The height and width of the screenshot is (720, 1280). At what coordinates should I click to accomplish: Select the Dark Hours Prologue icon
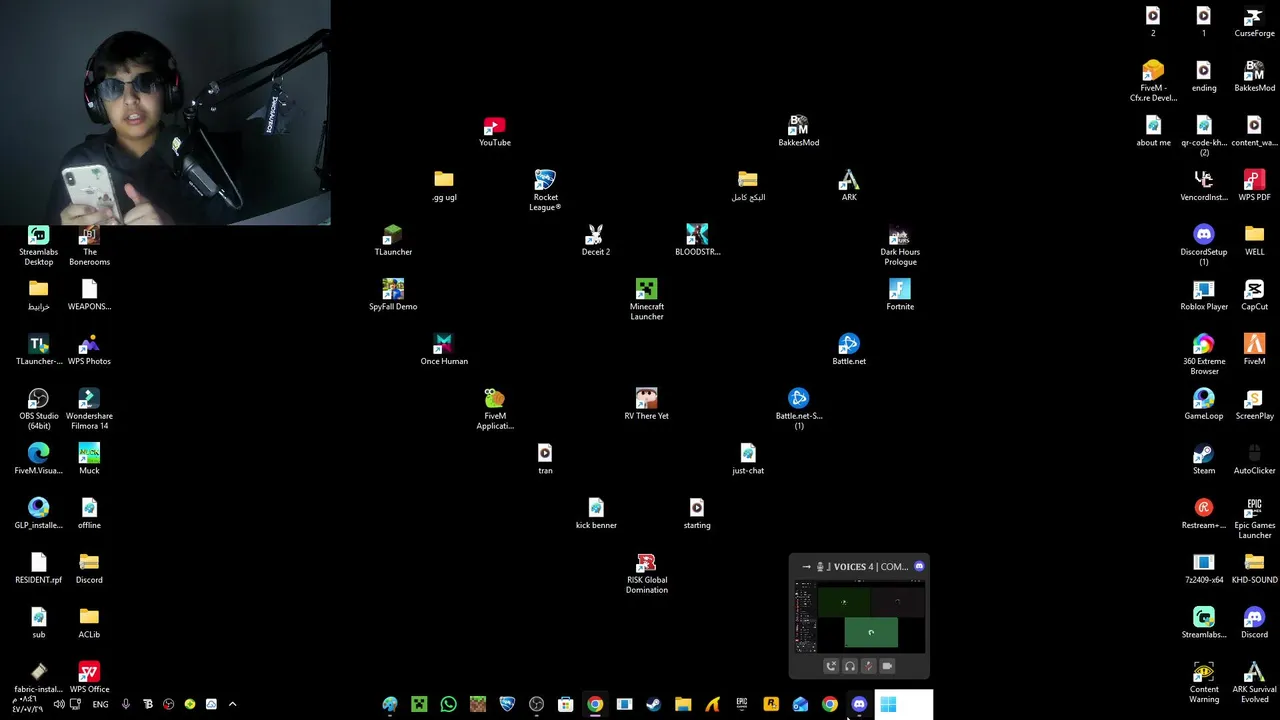pos(899,245)
